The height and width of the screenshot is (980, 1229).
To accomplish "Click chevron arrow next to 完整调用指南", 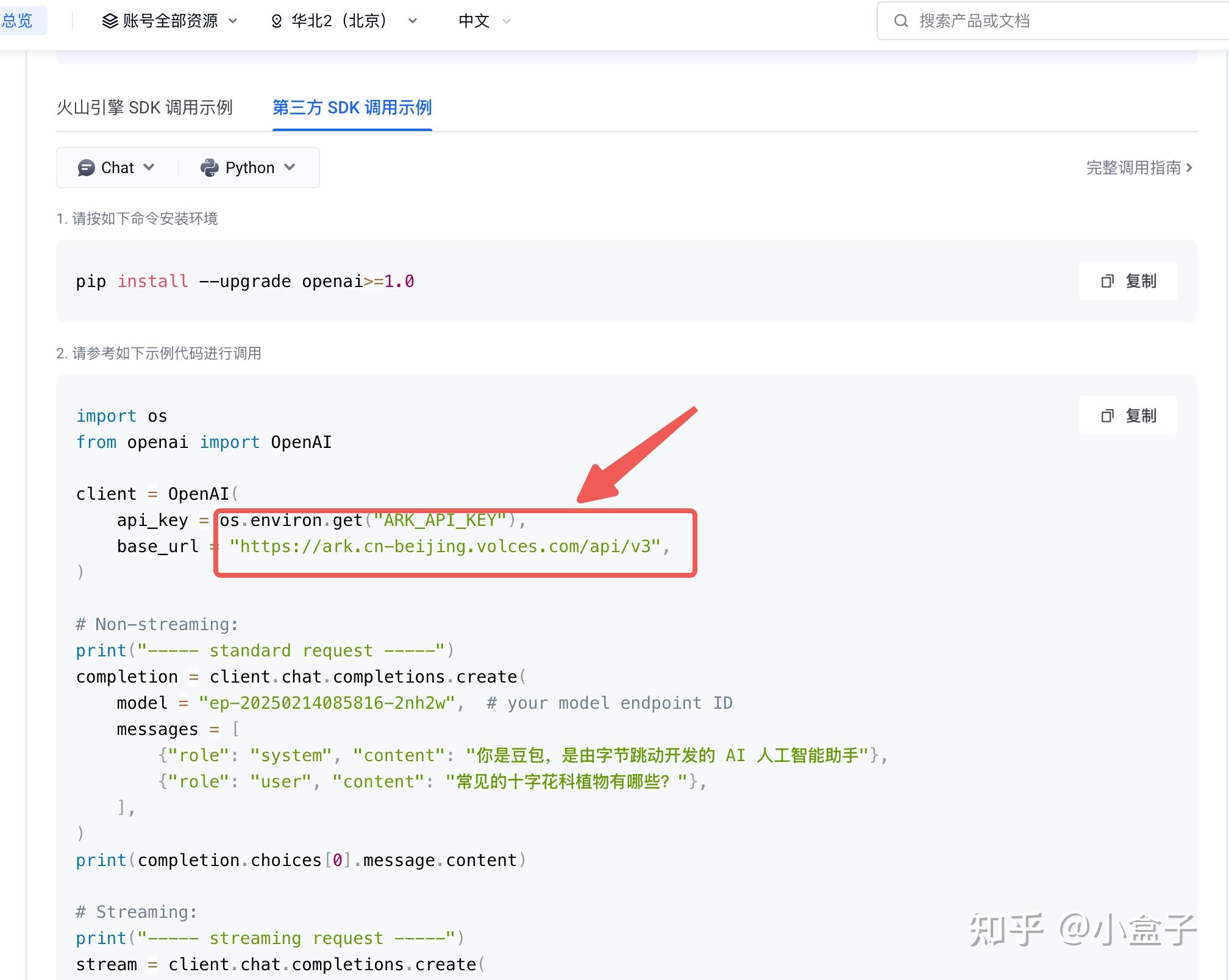I will 1189,168.
